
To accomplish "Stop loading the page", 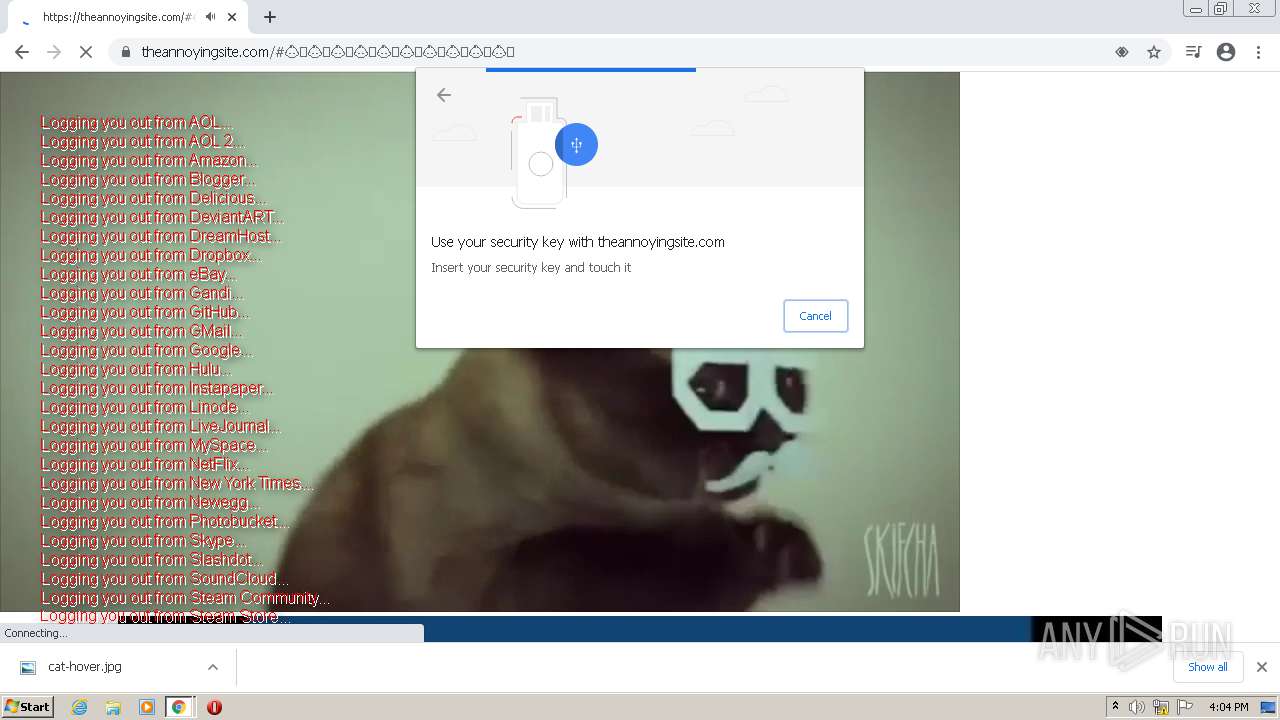I will pyautogui.click(x=86, y=52).
